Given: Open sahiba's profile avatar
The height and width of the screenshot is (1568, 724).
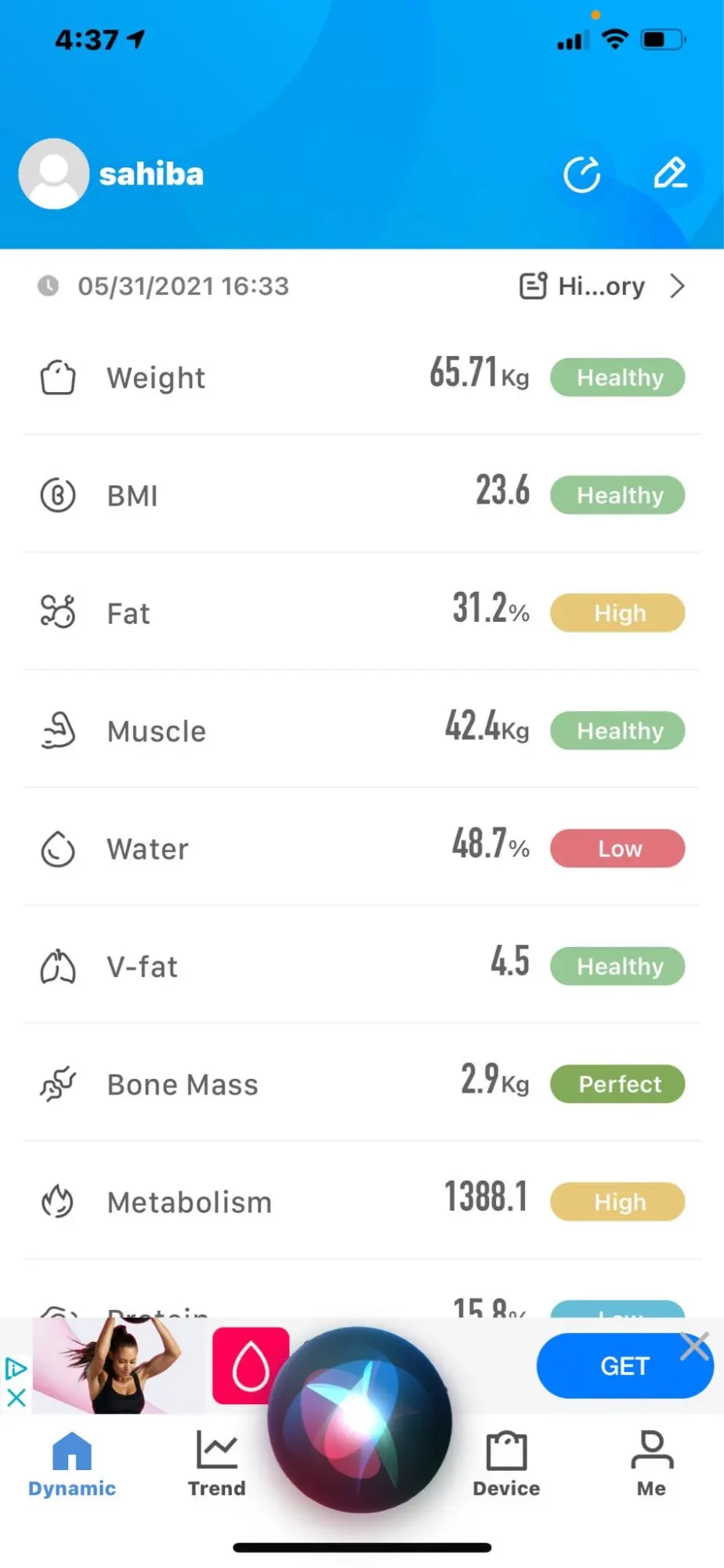Looking at the screenshot, I should [53, 174].
